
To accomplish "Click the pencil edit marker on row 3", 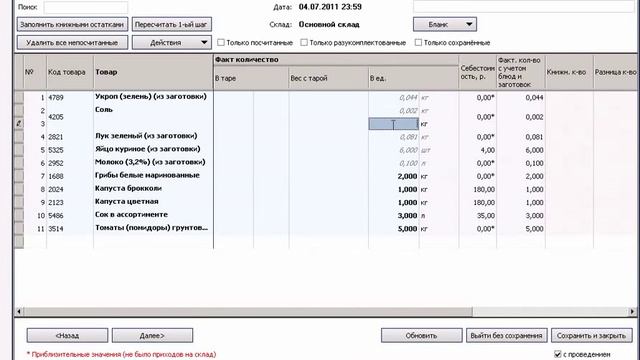I will [19, 123].
